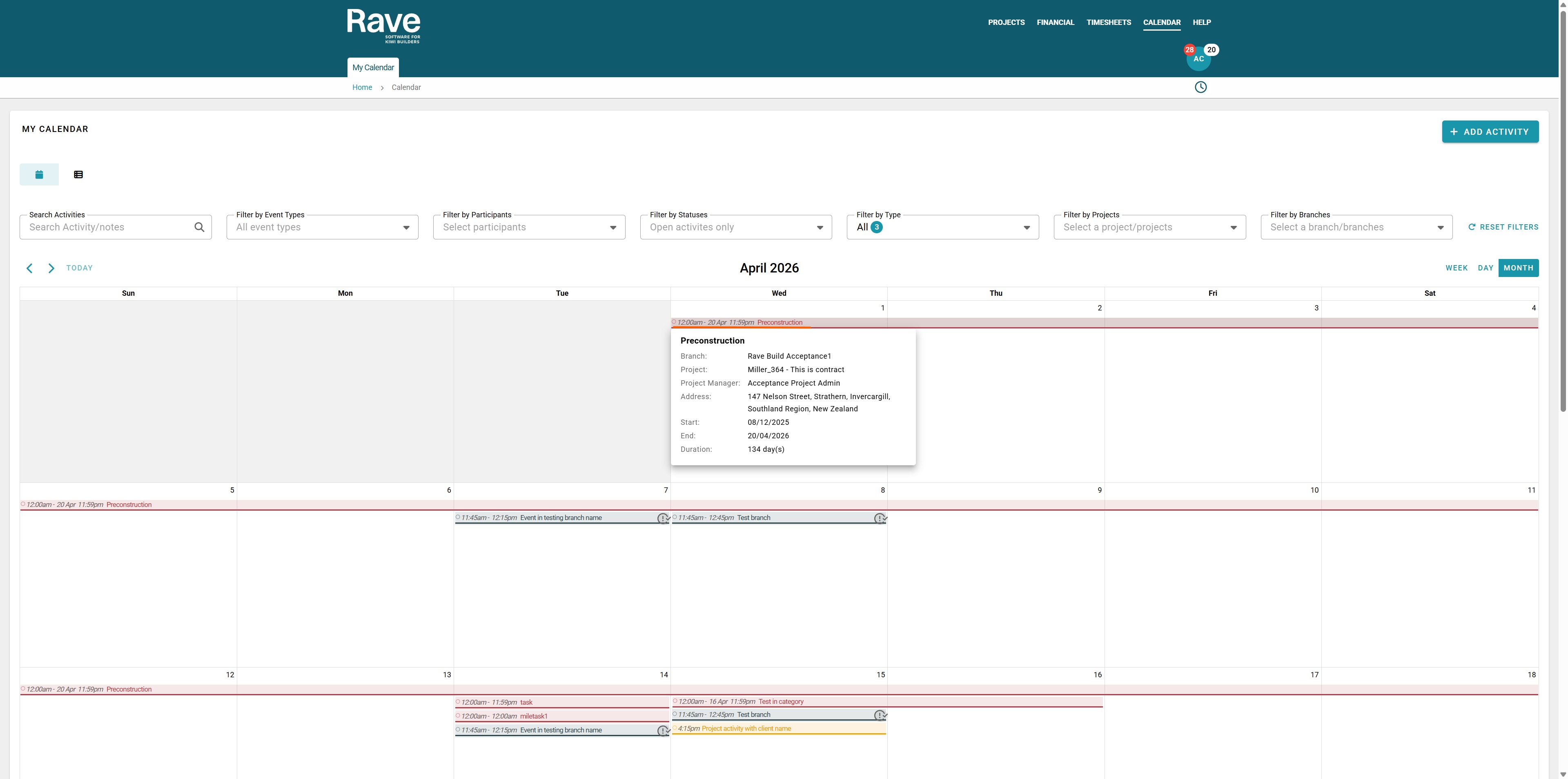Click search magnifier icon in Search Activities

pyautogui.click(x=199, y=227)
